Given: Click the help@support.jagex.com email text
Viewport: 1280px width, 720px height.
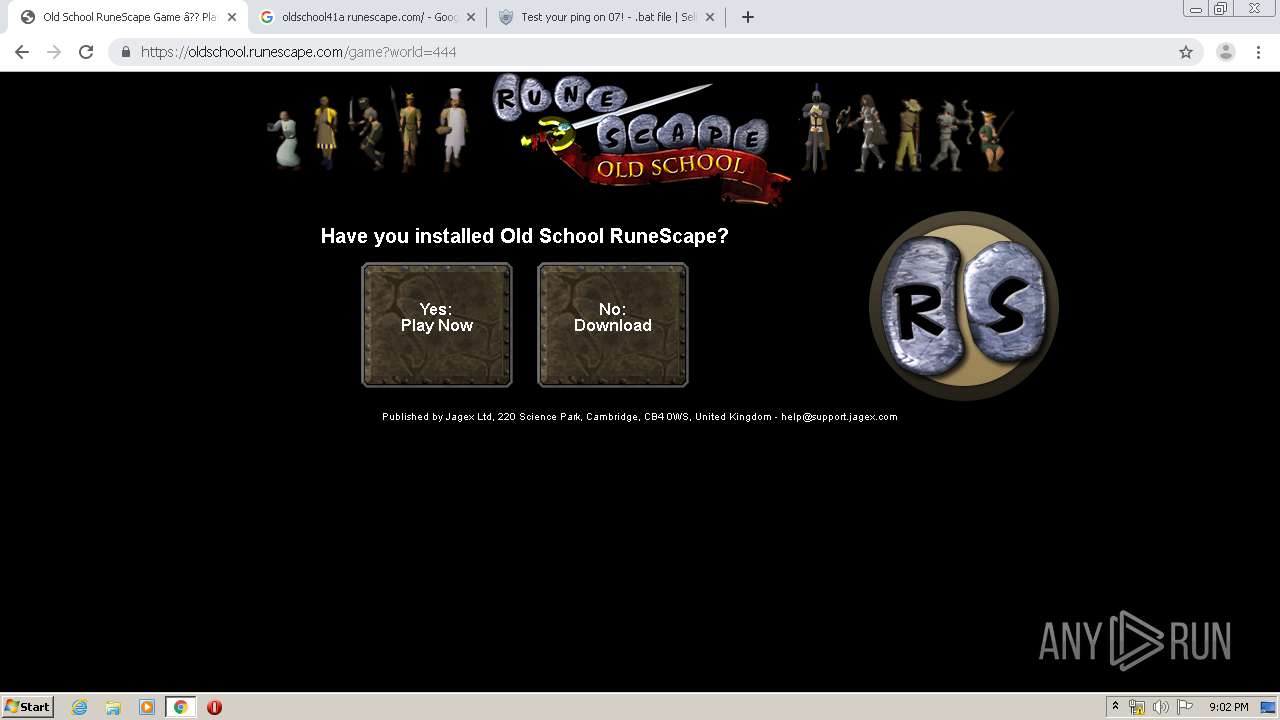Looking at the screenshot, I should (x=839, y=417).
